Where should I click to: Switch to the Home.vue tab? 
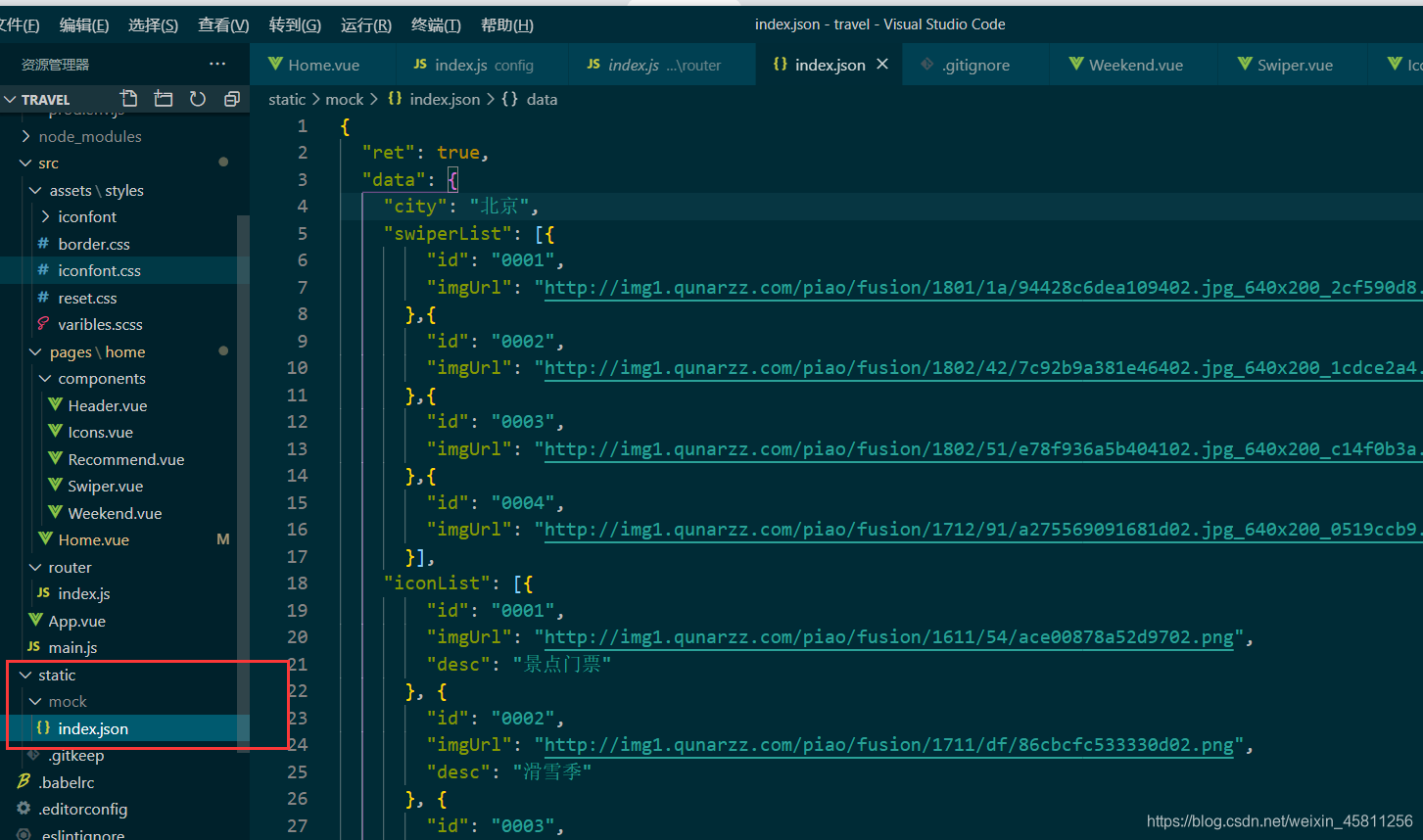323,65
